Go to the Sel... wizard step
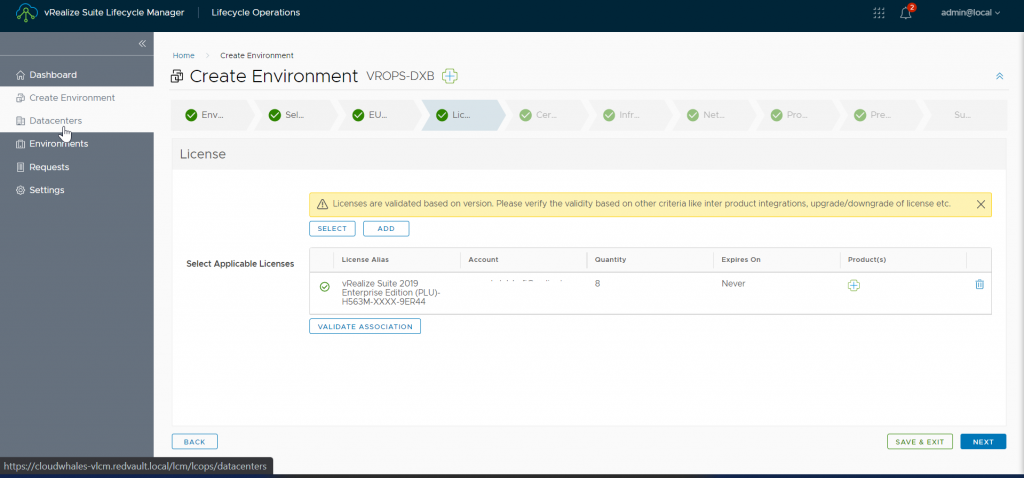The image size is (1024, 478). pyautogui.click(x=295, y=116)
